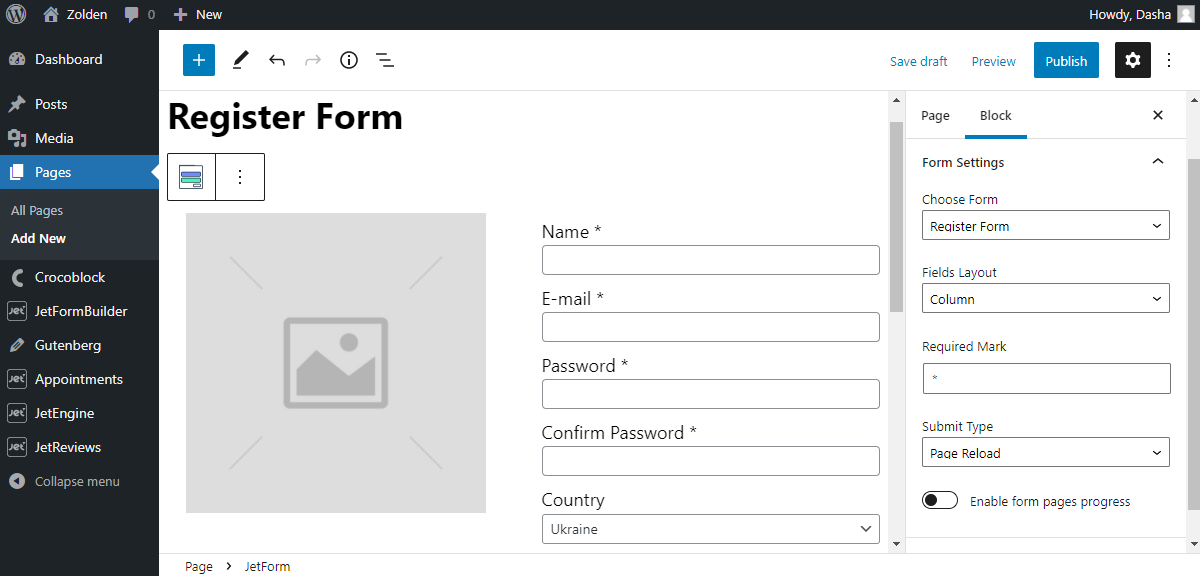Screen dimensions: 1200x576
Task: Click the Save draft link
Action: [x=918, y=61]
